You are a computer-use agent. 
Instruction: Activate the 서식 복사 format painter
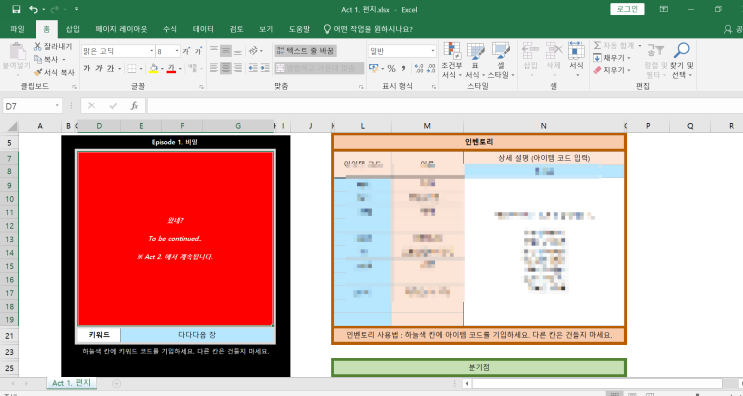pyautogui.click(x=54, y=72)
